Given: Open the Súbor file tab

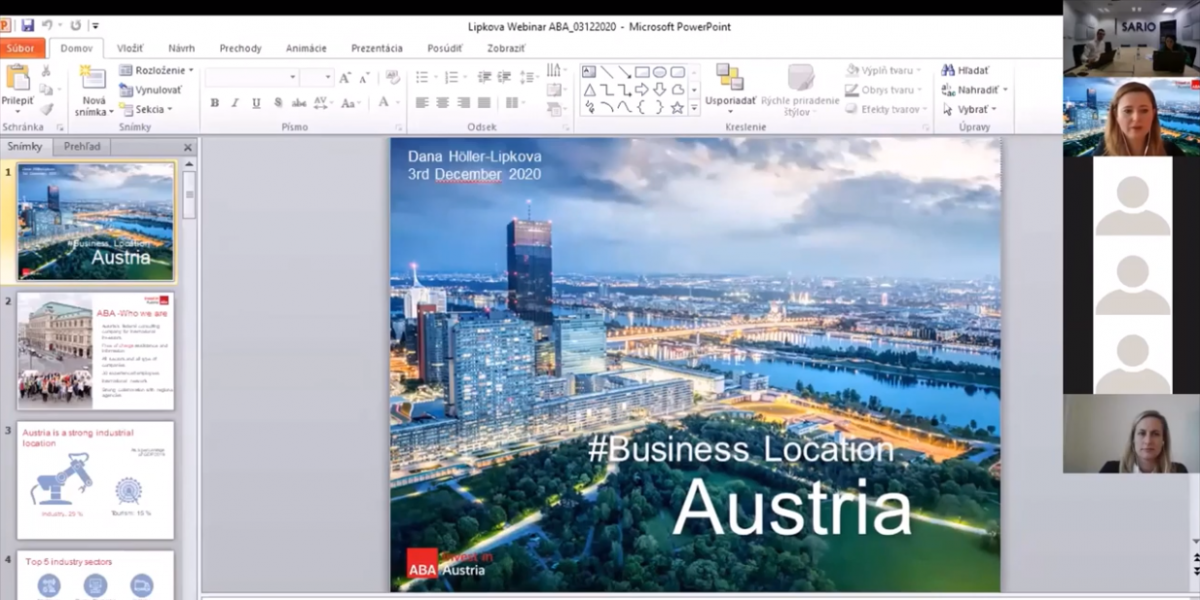Looking at the screenshot, I should tap(22, 48).
